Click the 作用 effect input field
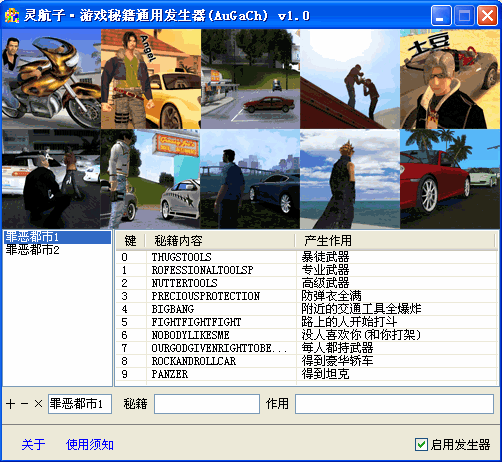Screen dimensions: 502x462 [394, 404]
